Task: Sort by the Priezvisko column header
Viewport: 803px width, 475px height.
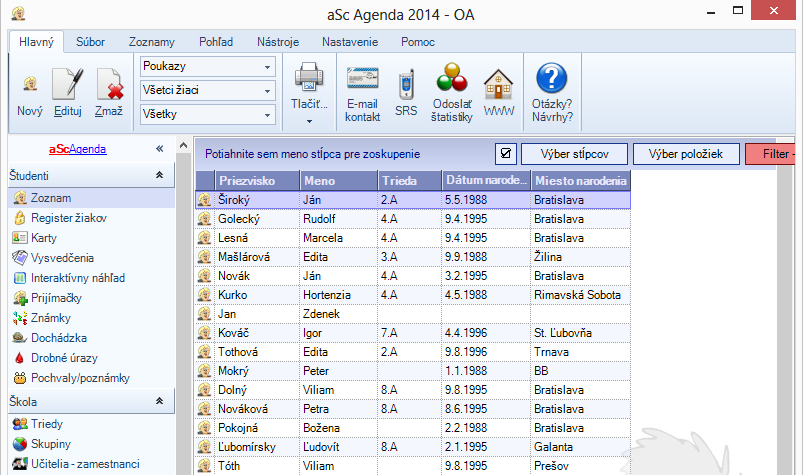Action: pyautogui.click(x=257, y=181)
